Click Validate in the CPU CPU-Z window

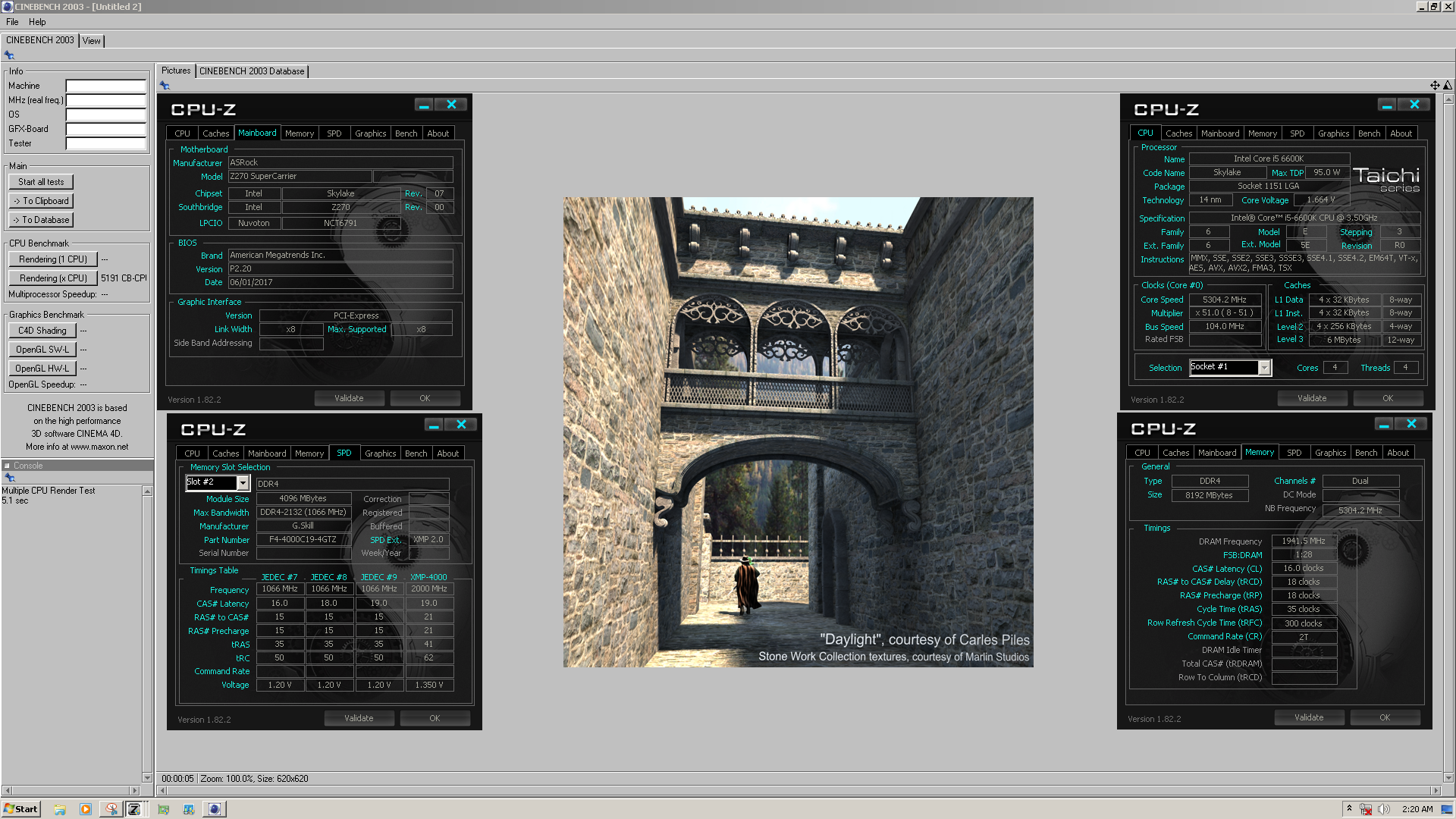(x=1312, y=398)
